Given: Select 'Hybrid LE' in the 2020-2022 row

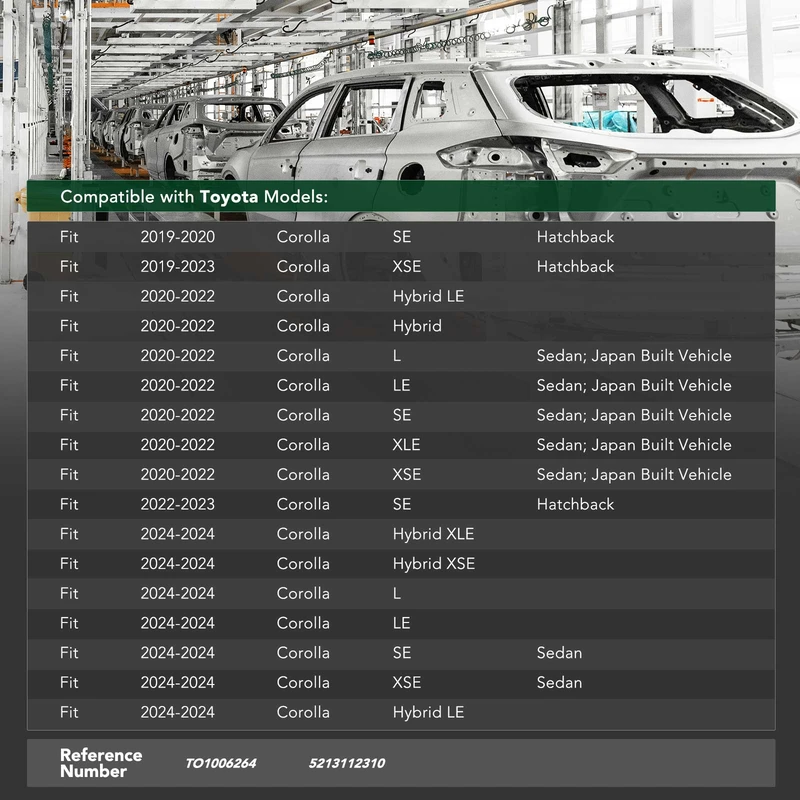Looking at the screenshot, I should click(428, 296).
